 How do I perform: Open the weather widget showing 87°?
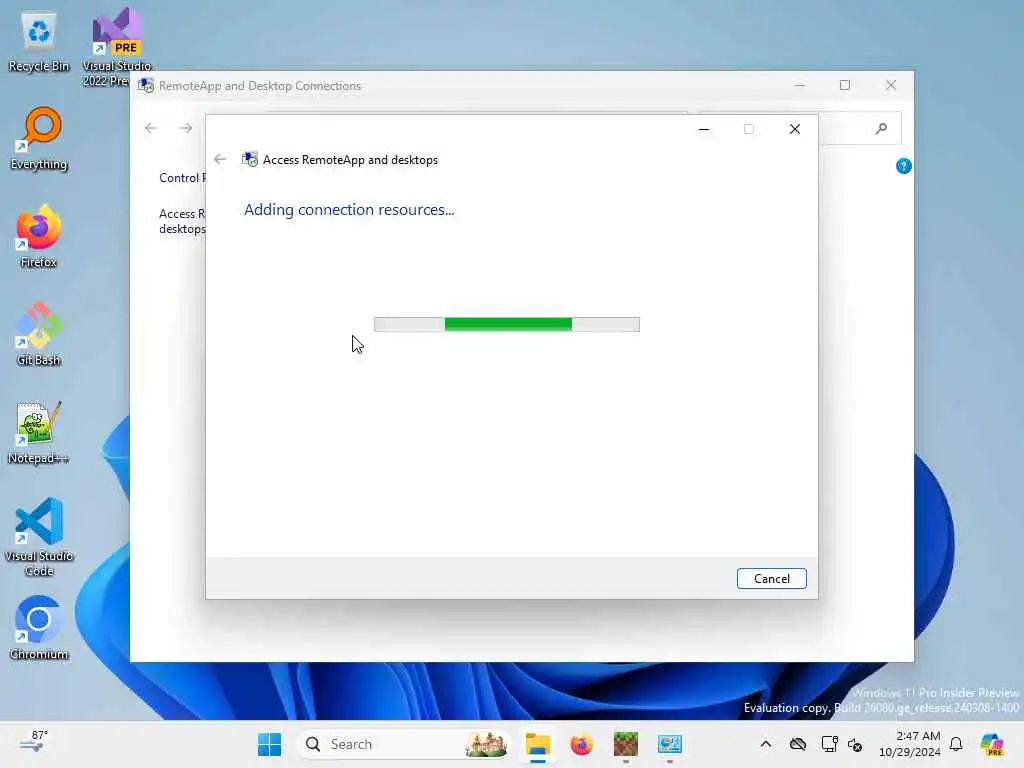33,743
